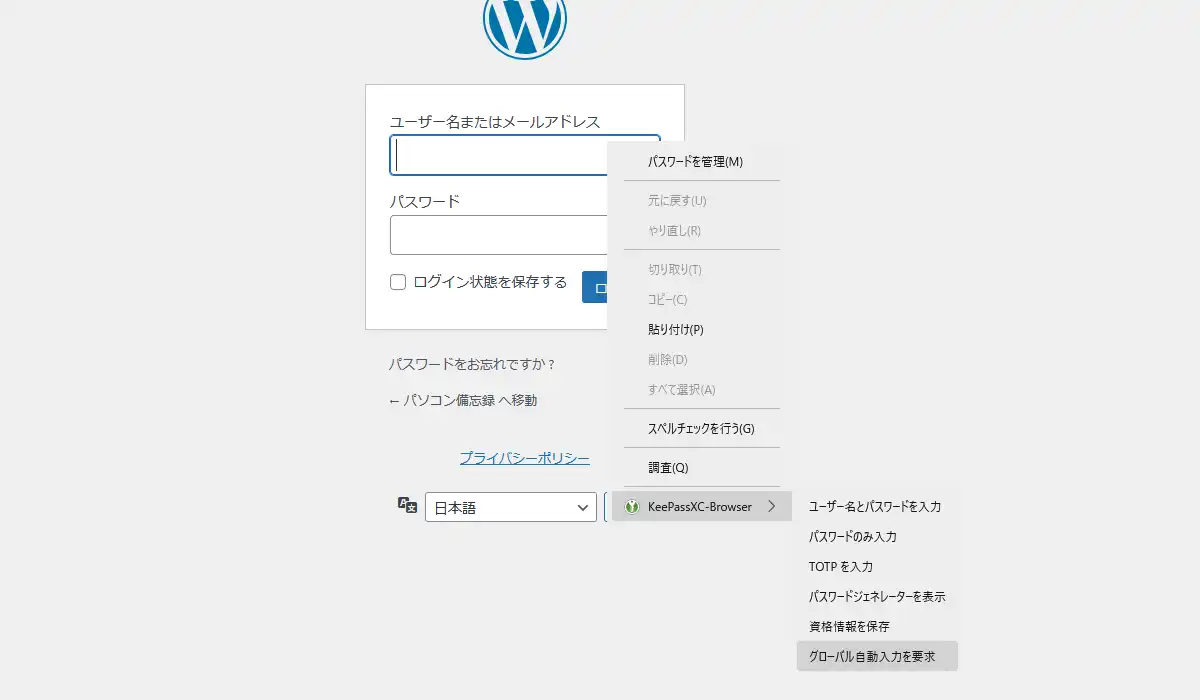The image size is (1200, 700).
Task: Open the パスワードをお忘れですか？ link
Action: pyautogui.click(x=472, y=364)
